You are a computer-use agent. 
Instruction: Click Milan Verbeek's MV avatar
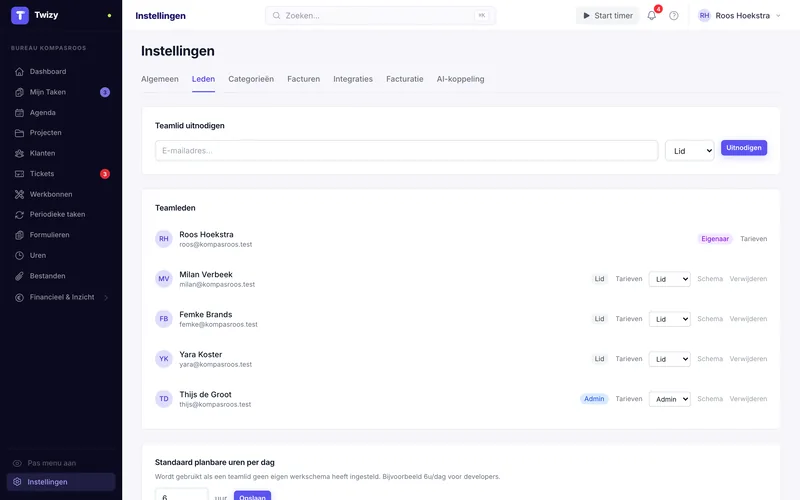[x=164, y=279]
